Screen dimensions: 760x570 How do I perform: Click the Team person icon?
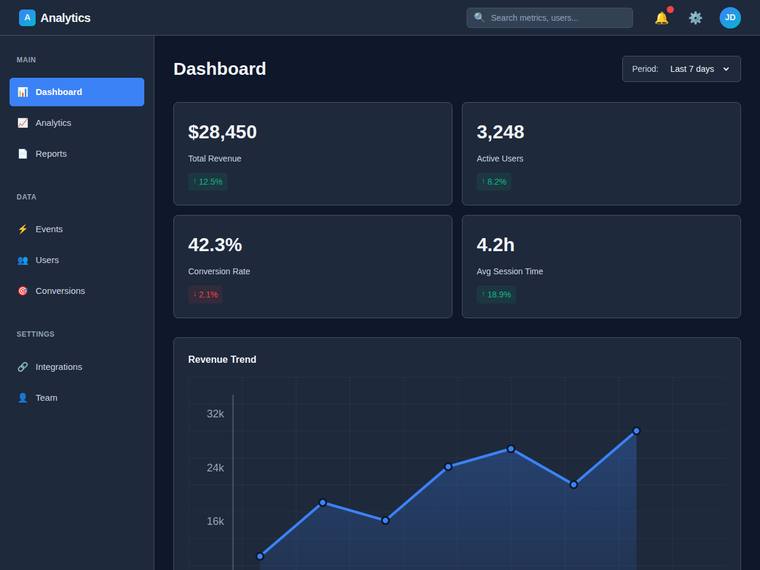[23, 398]
